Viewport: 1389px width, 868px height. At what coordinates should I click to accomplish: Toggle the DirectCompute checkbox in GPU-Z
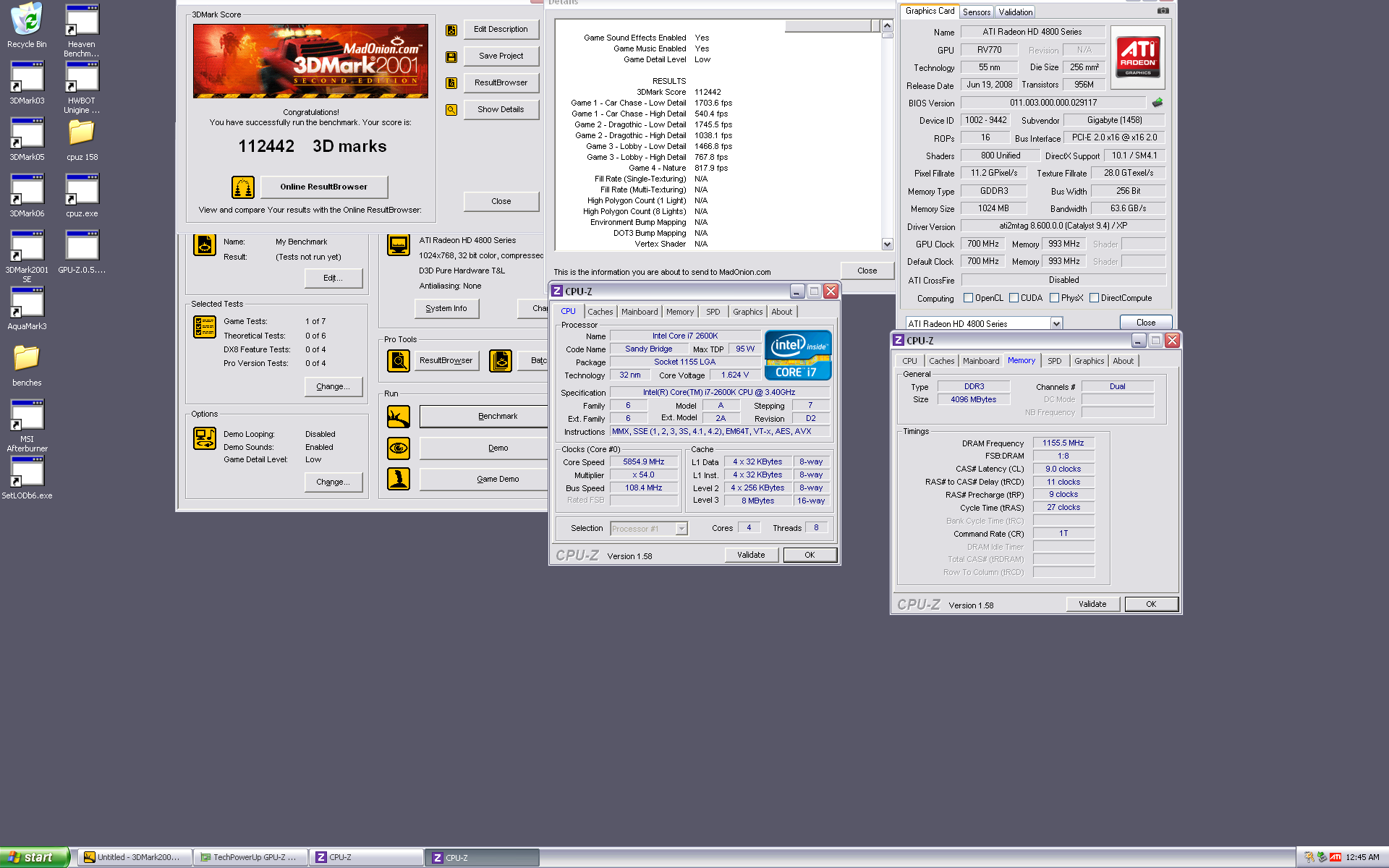click(x=1094, y=298)
